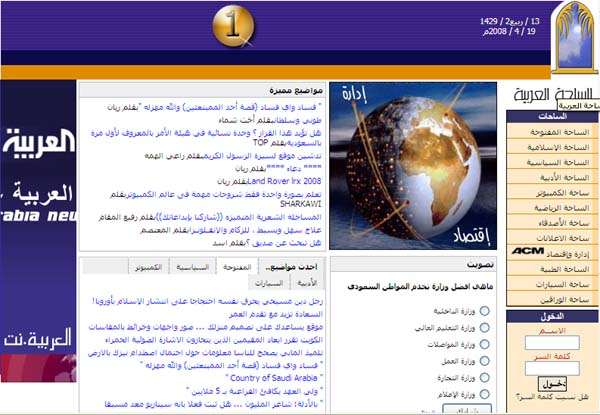Select radio option وزارة المواصلات
This screenshot has height=415, width=600.
click(484, 344)
